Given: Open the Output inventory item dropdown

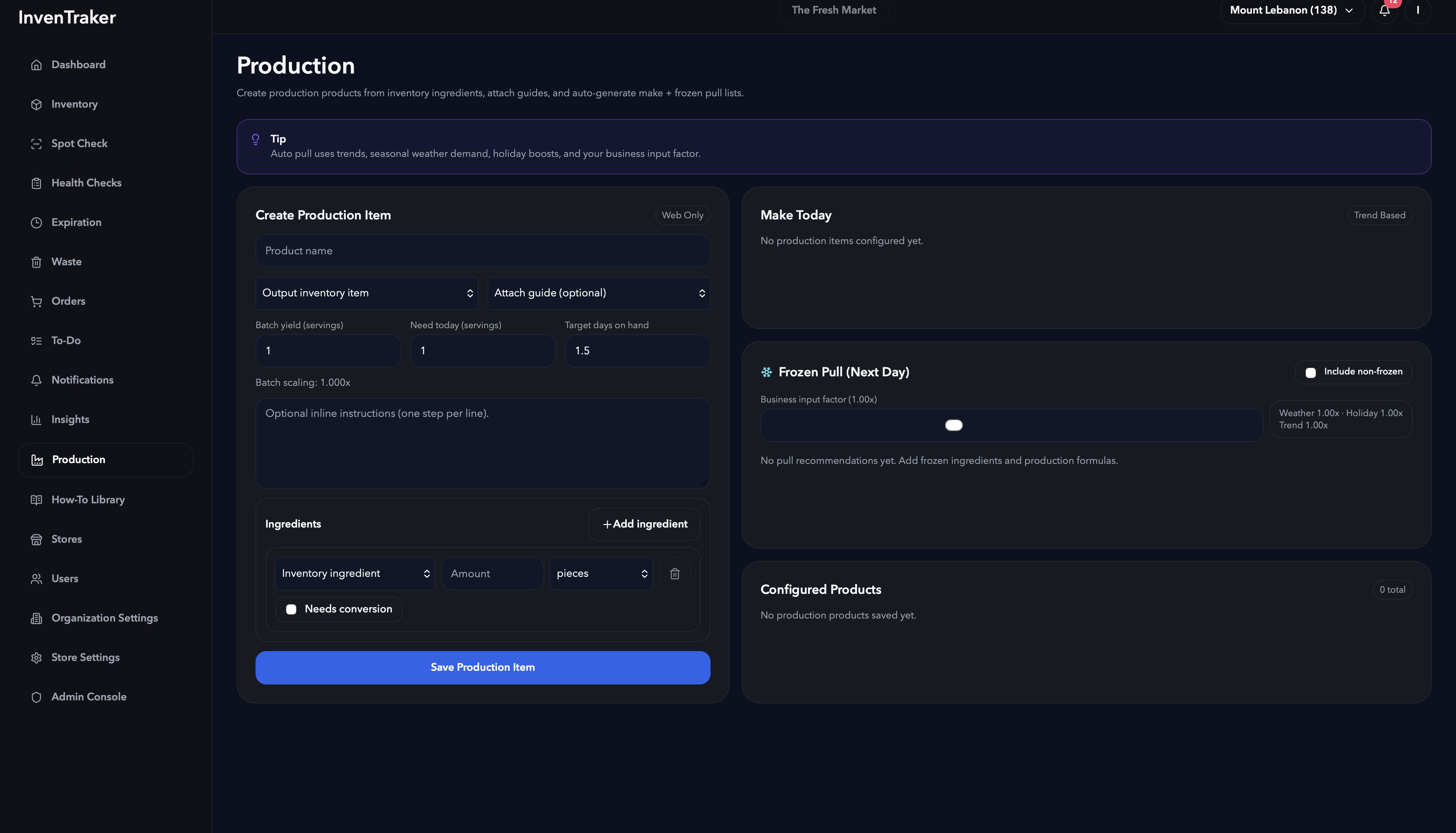Looking at the screenshot, I should (x=366, y=293).
